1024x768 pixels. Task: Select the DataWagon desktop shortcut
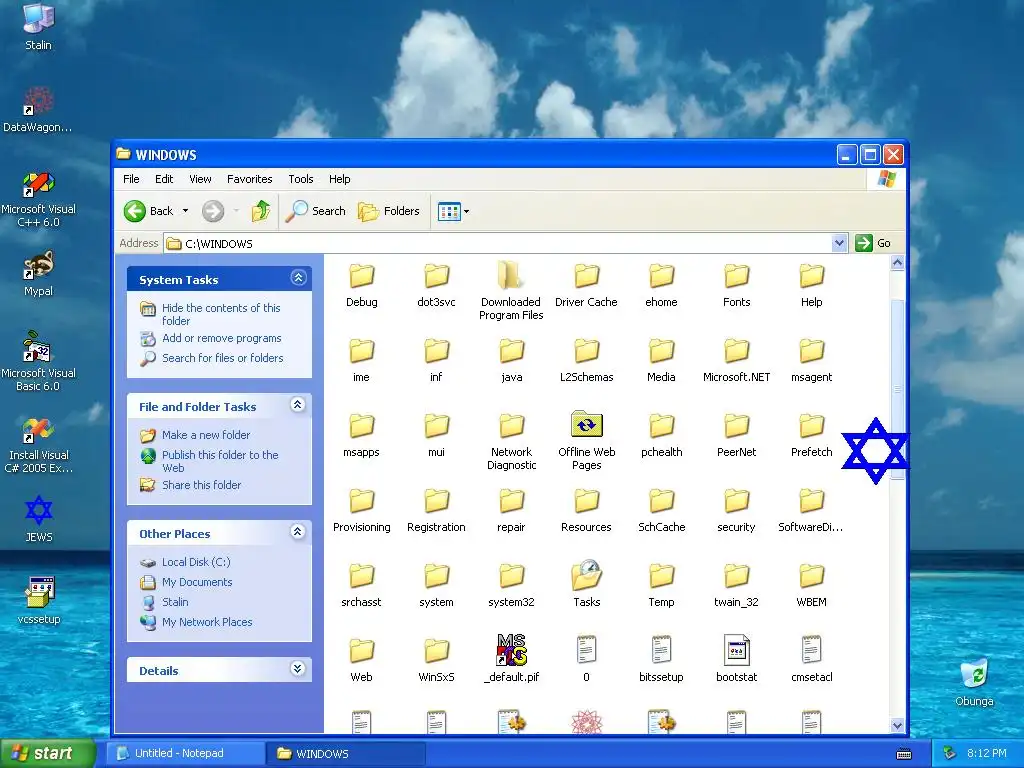[38, 110]
